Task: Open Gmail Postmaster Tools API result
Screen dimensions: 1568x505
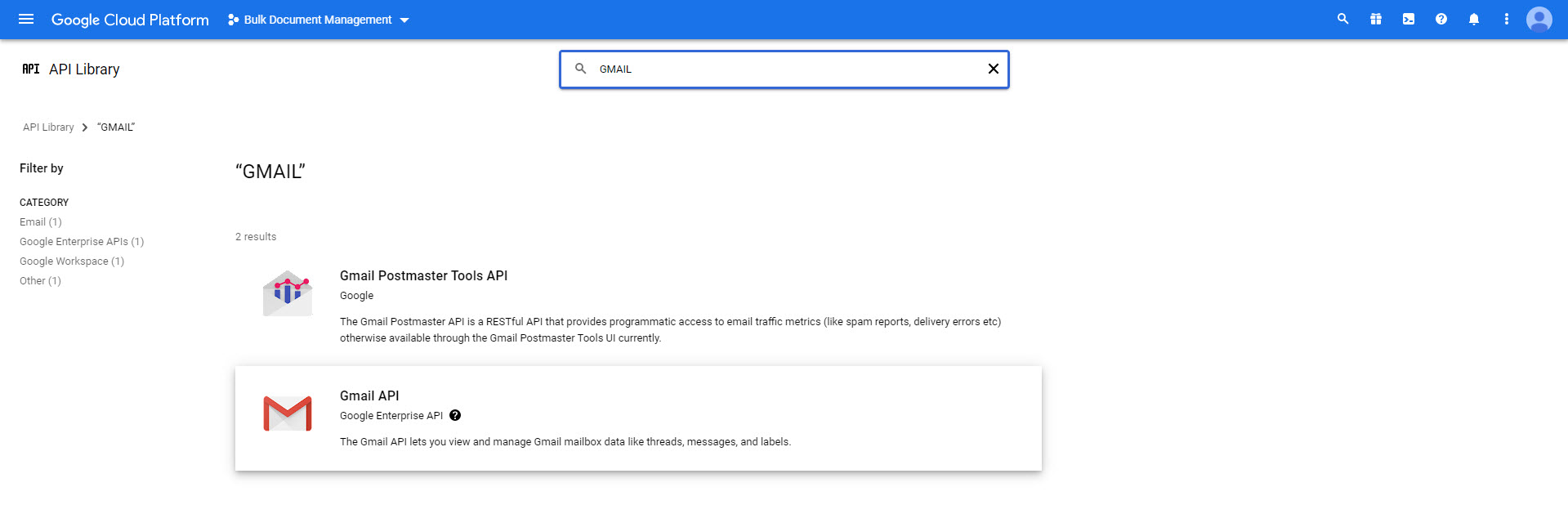Action: (423, 276)
